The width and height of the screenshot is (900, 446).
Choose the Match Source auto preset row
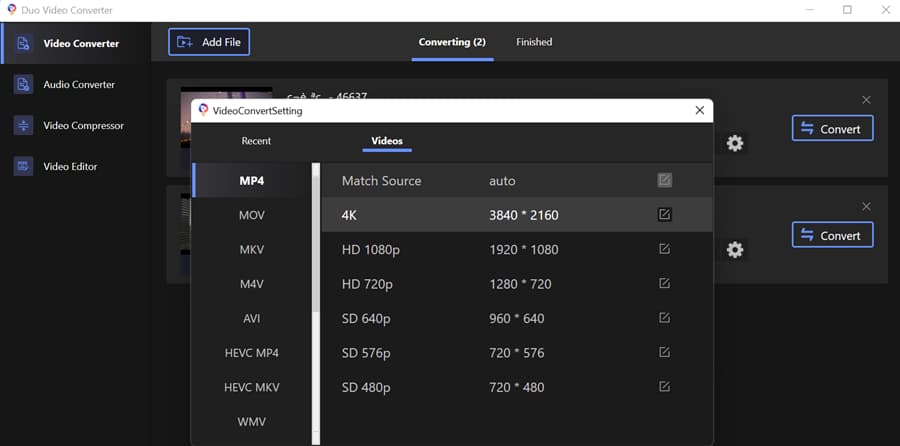point(517,180)
